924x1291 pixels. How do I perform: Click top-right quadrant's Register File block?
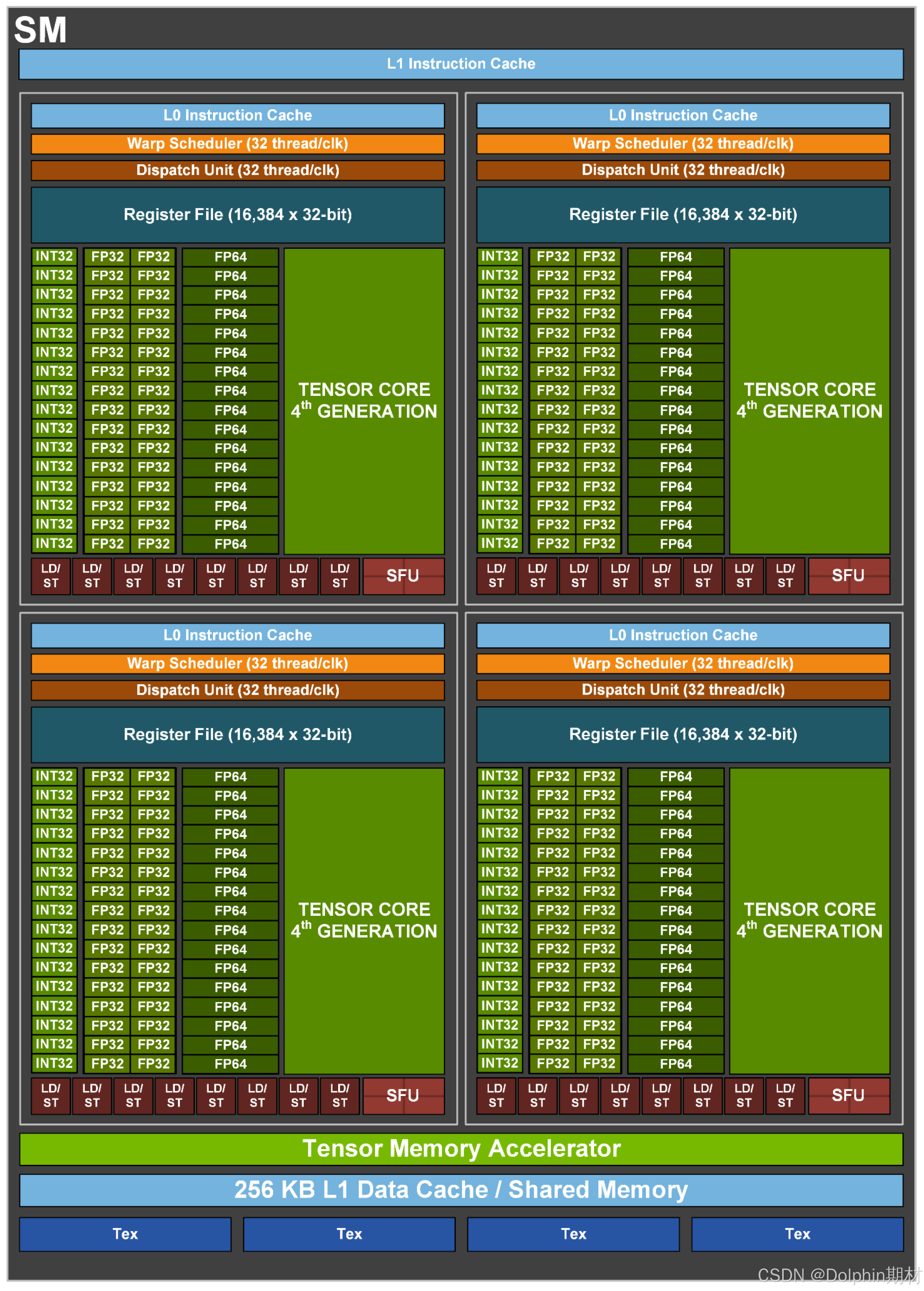[683, 215]
